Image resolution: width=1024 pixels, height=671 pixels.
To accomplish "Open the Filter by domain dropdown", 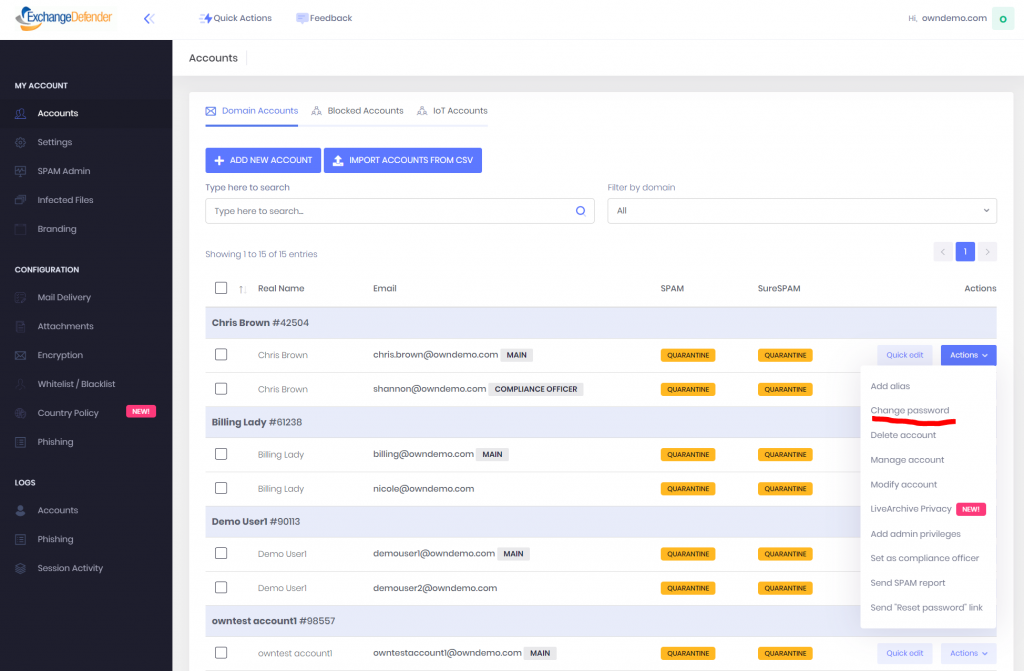I will [x=802, y=211].
